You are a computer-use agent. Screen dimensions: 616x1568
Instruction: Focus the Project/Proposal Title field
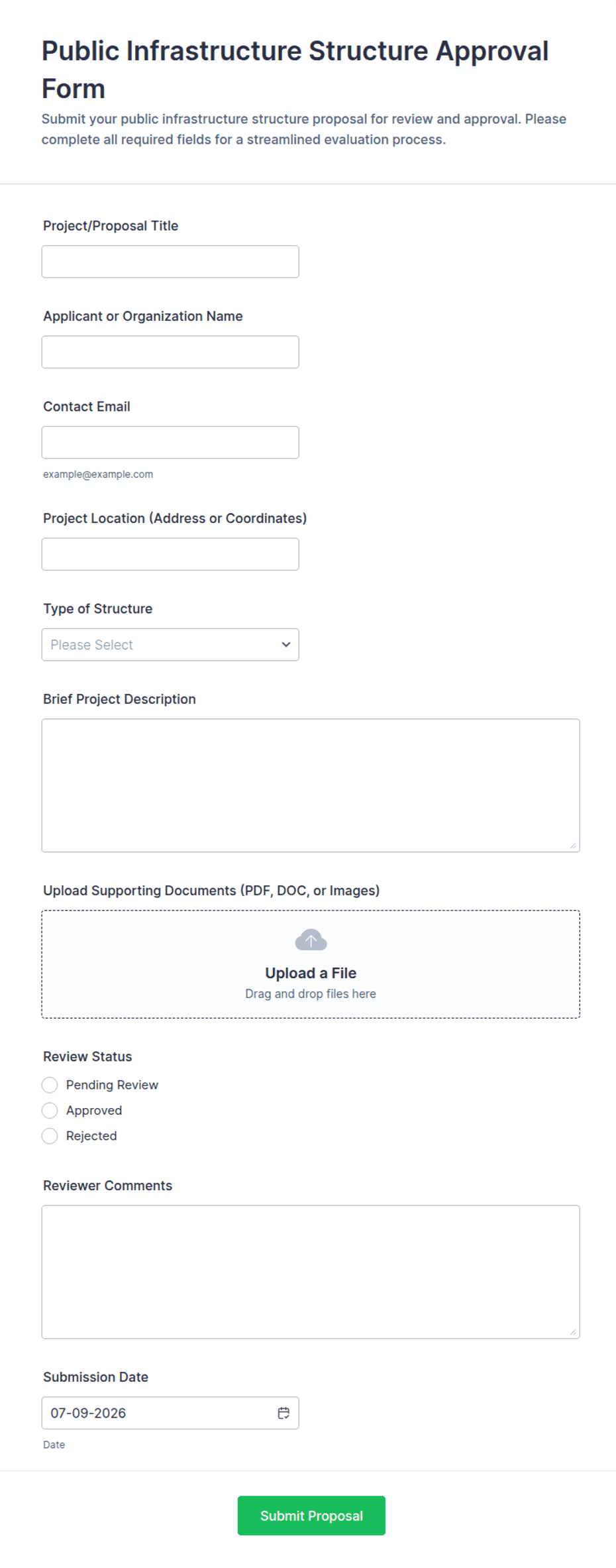point(170,262)
